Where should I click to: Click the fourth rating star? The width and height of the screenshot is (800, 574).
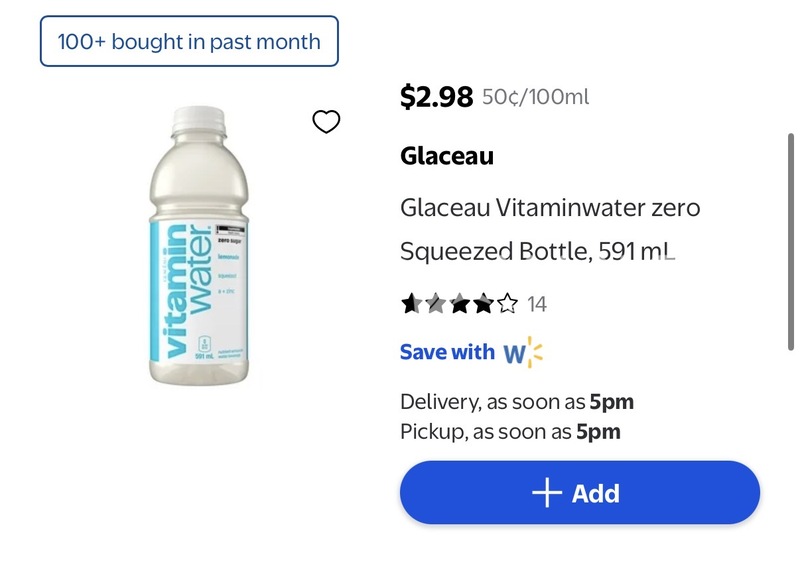point(484,304)
